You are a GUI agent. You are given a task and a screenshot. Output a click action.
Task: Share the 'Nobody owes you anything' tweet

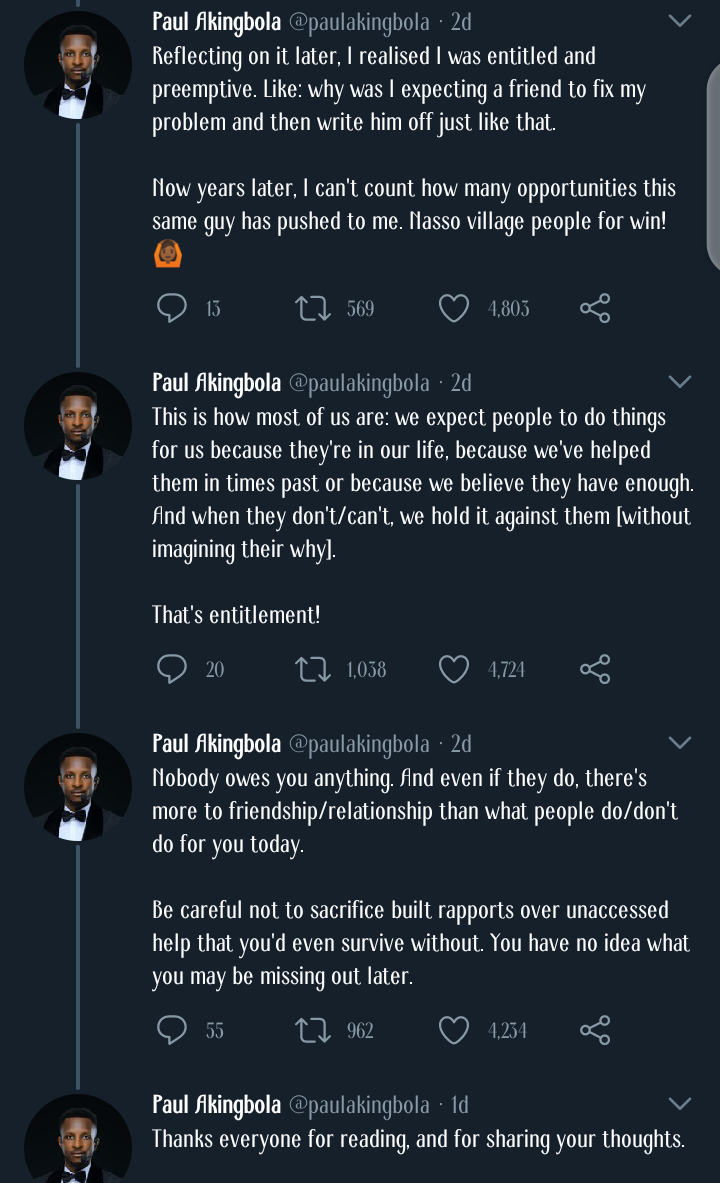tap(595, 1030)
